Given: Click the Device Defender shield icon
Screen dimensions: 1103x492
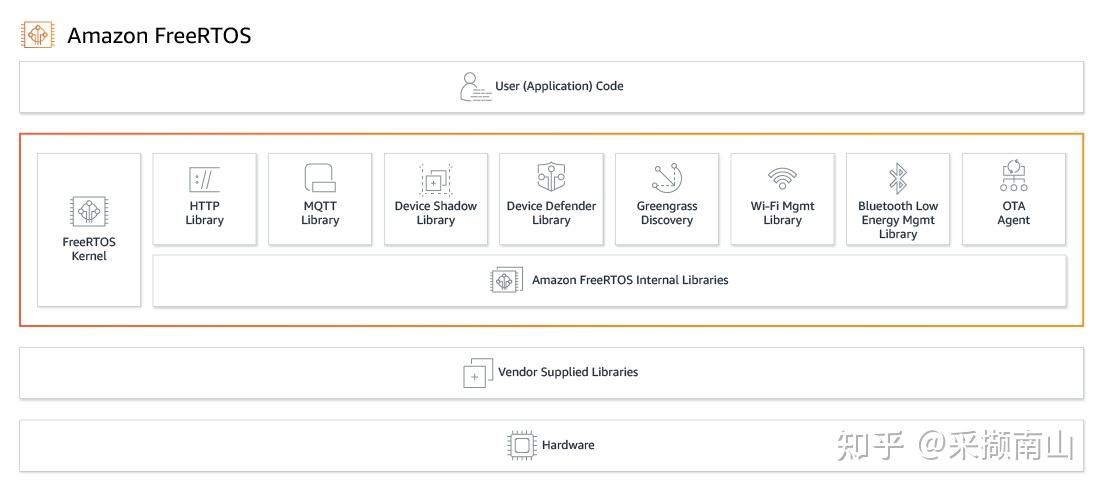Looking at the screenshot, I should pyautogui.click(x=551, y=178).
